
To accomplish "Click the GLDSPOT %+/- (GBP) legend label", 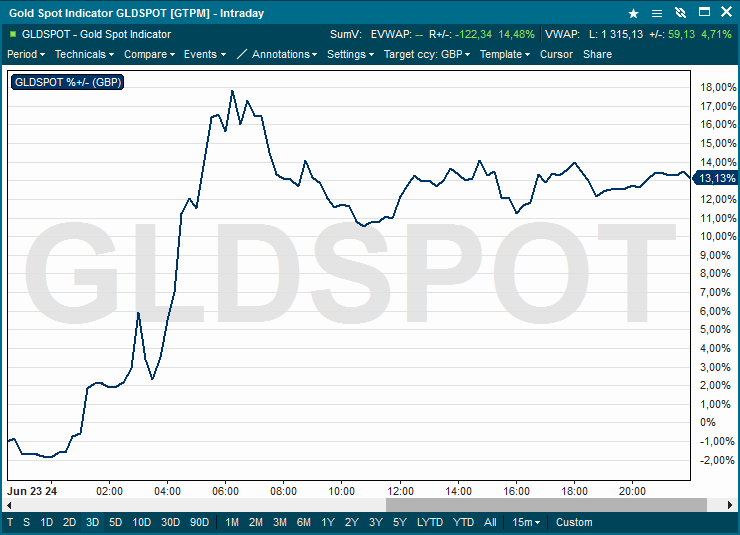I will (67, 82).
